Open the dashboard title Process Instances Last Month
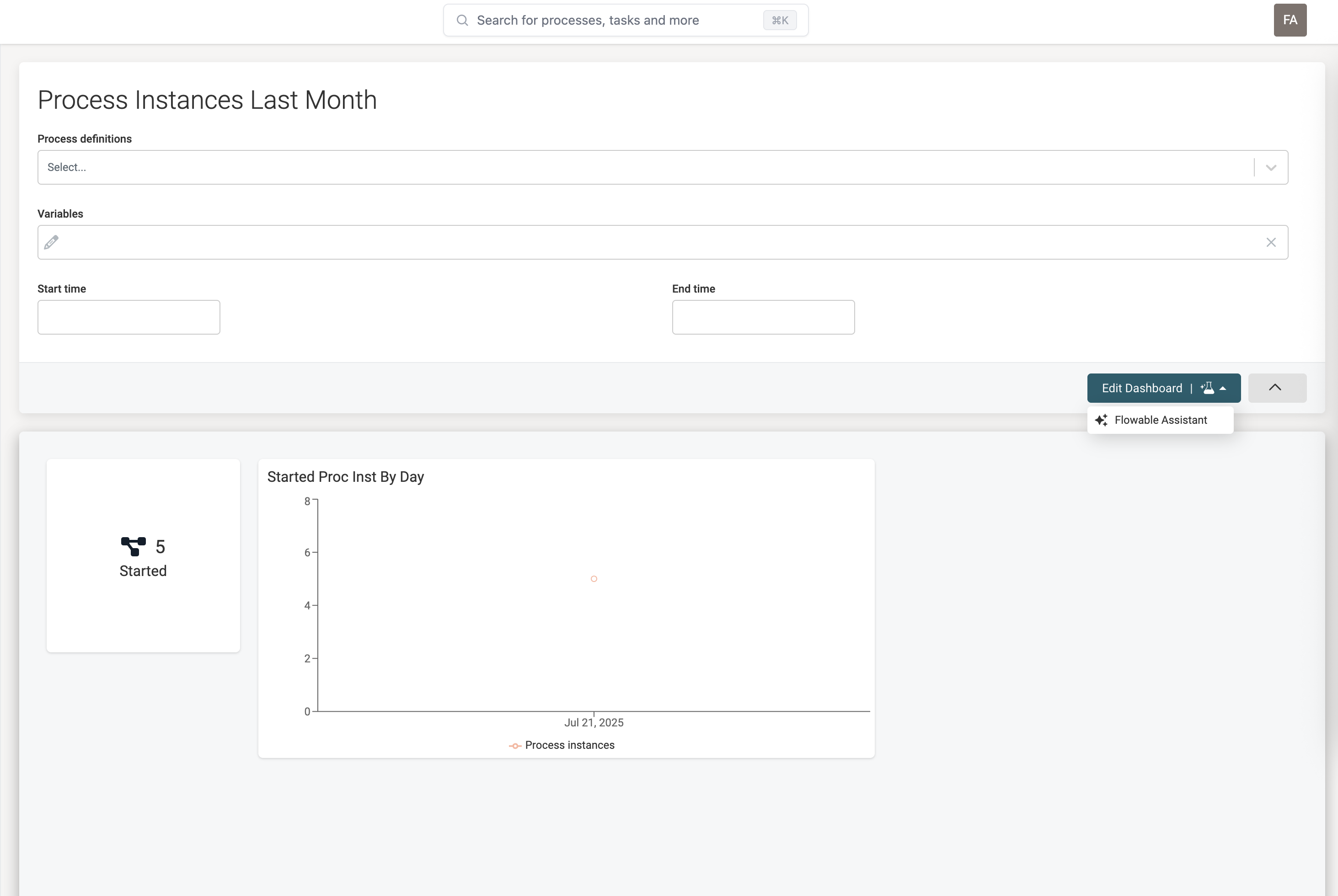 click(207, 100)
